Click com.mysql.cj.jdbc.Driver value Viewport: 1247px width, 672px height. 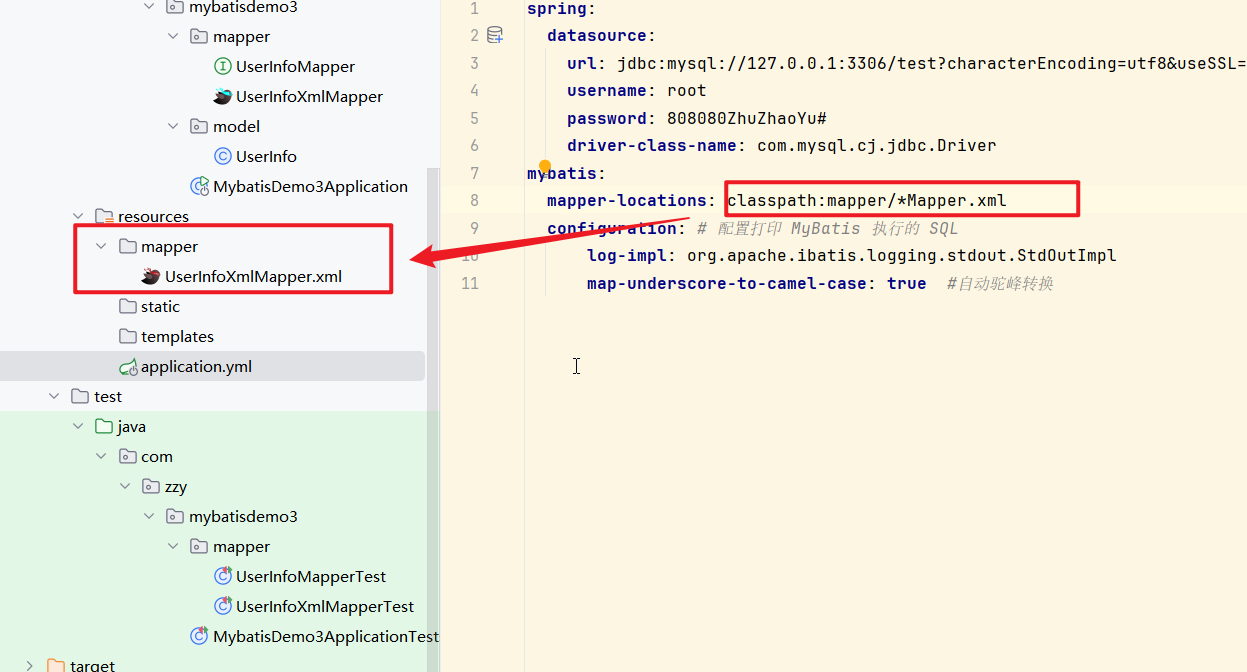876,146
